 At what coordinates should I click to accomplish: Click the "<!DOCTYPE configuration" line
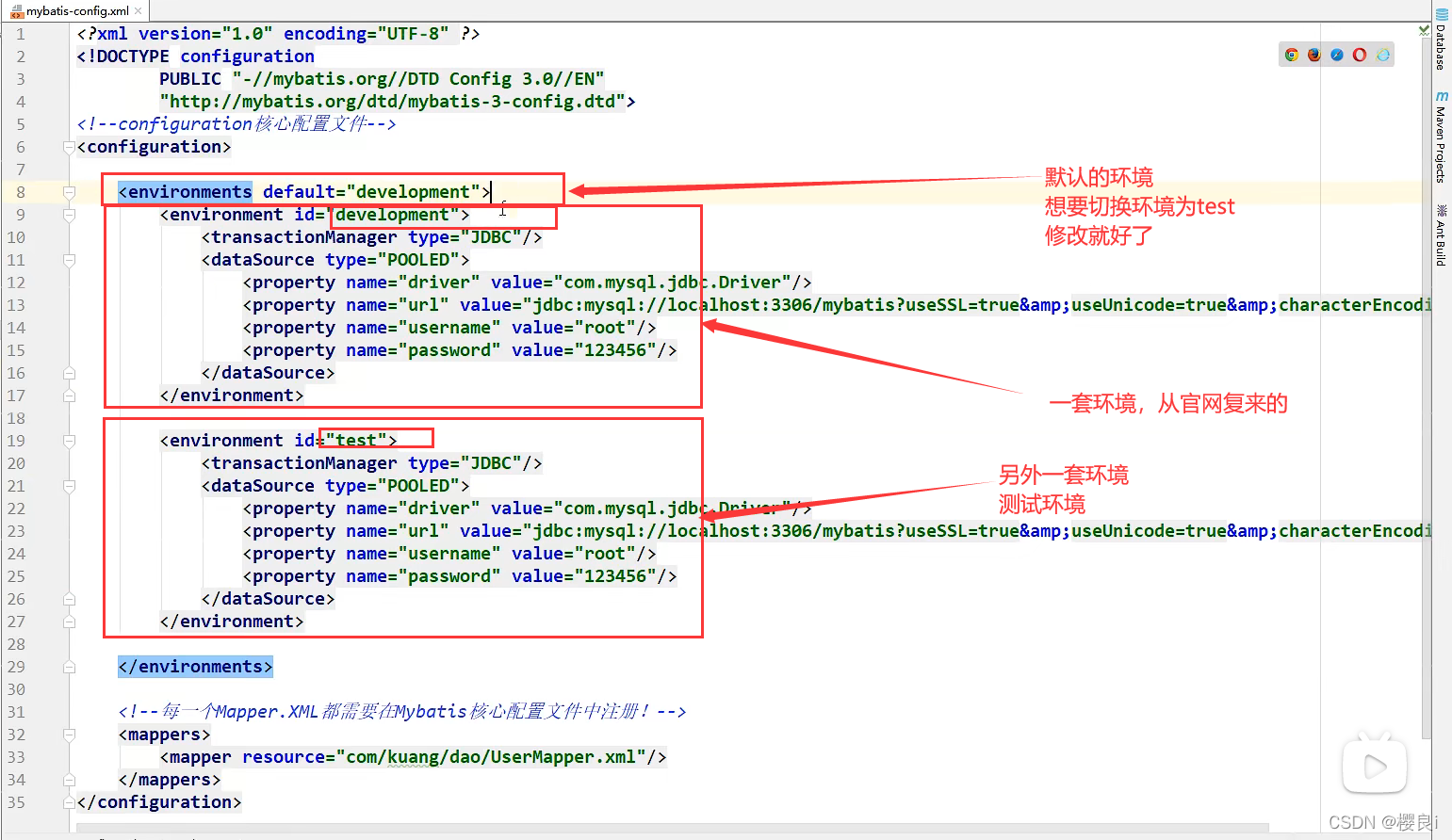coord(195,57)
